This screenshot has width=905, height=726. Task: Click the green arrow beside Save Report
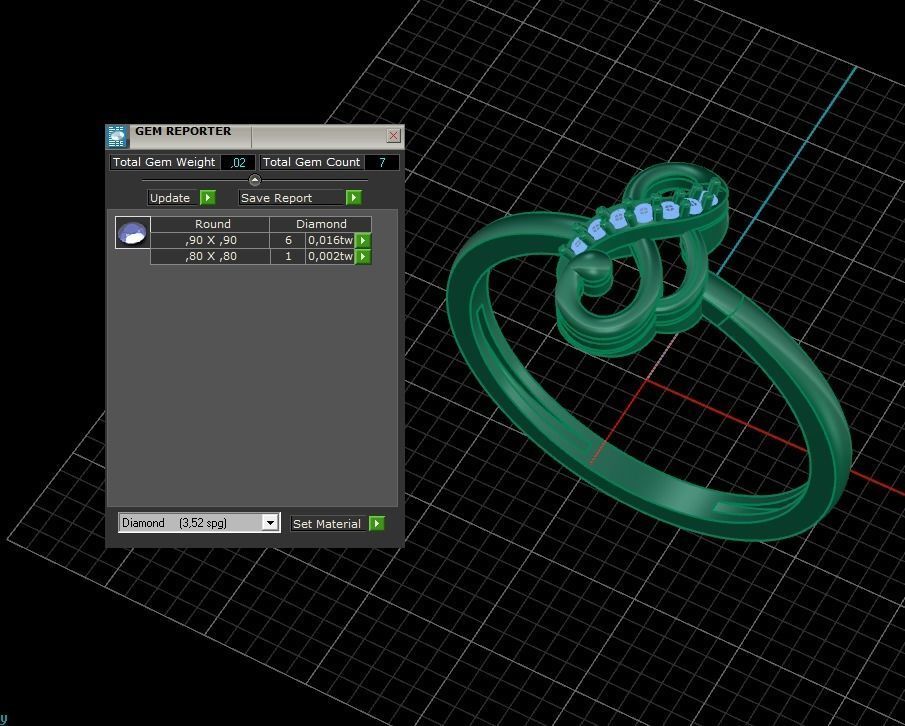pos(354,198)
